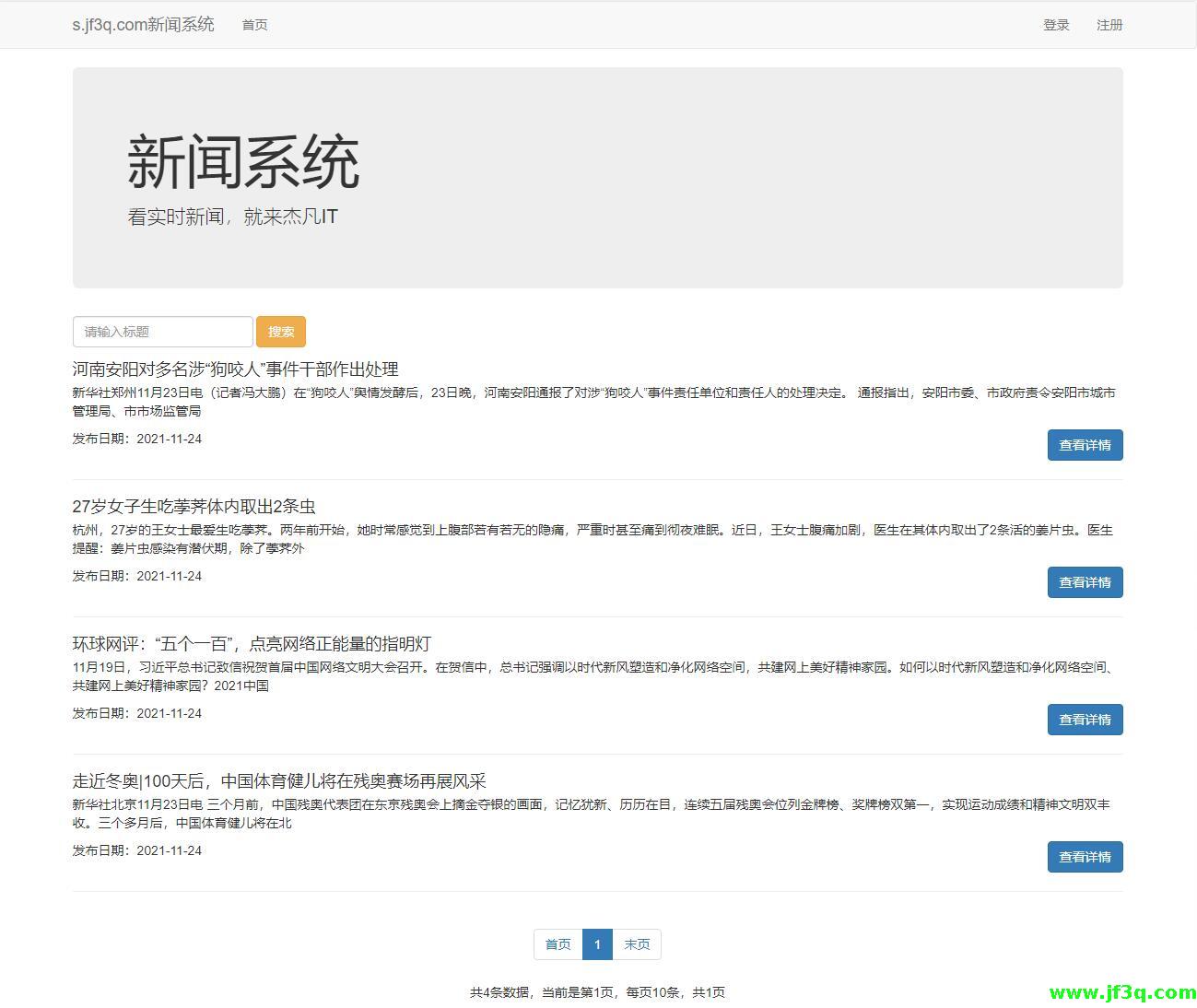View details of the 河南安阳 dog-bite article

click(1085, 445)
